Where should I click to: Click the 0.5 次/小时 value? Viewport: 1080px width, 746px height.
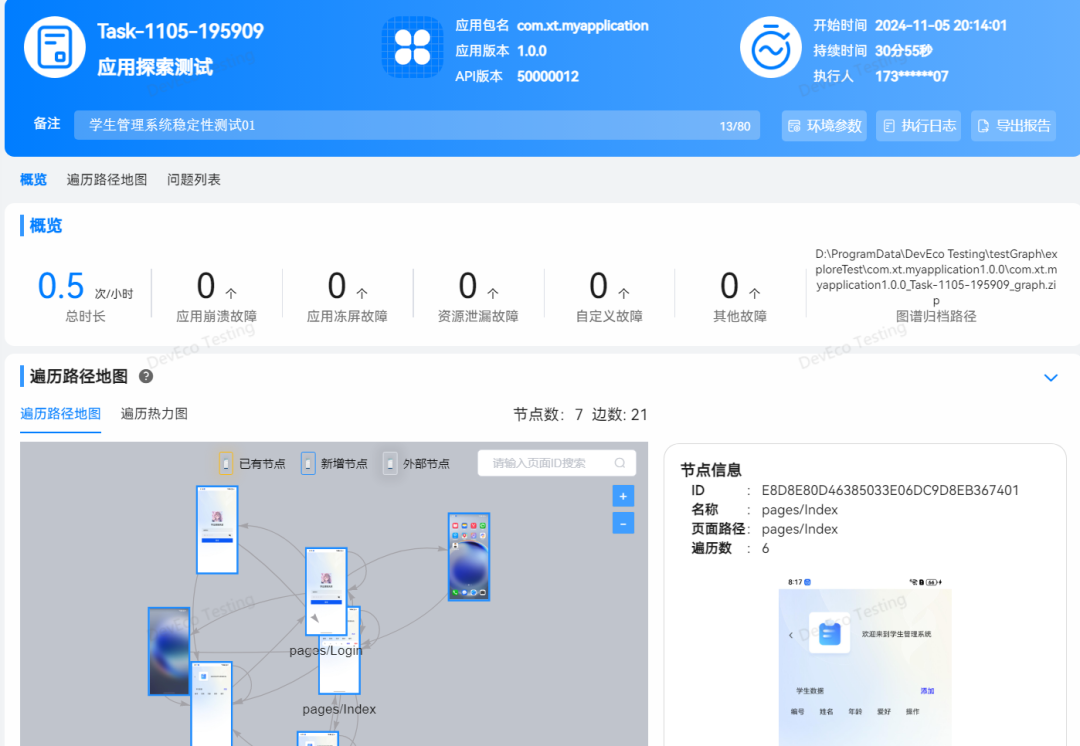click(85, 287)
